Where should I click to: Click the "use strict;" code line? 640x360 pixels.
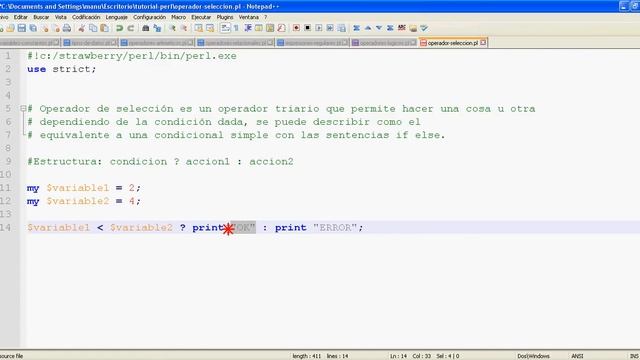click(62, 69)
